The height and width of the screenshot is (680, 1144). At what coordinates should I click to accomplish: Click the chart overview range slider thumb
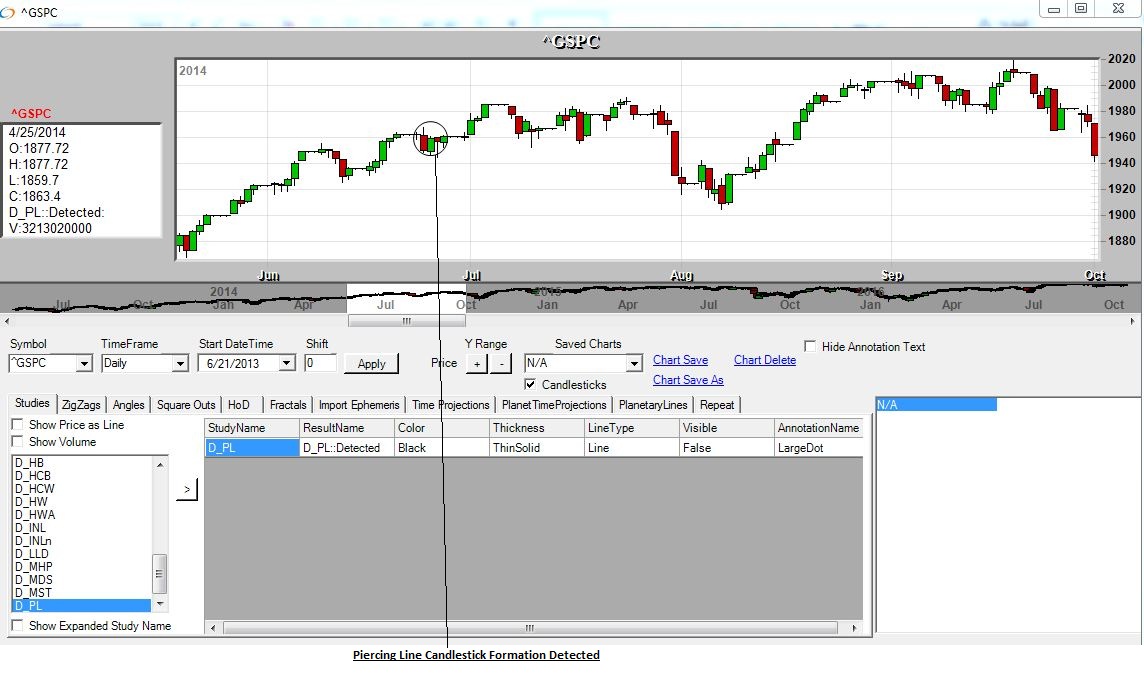406,321
